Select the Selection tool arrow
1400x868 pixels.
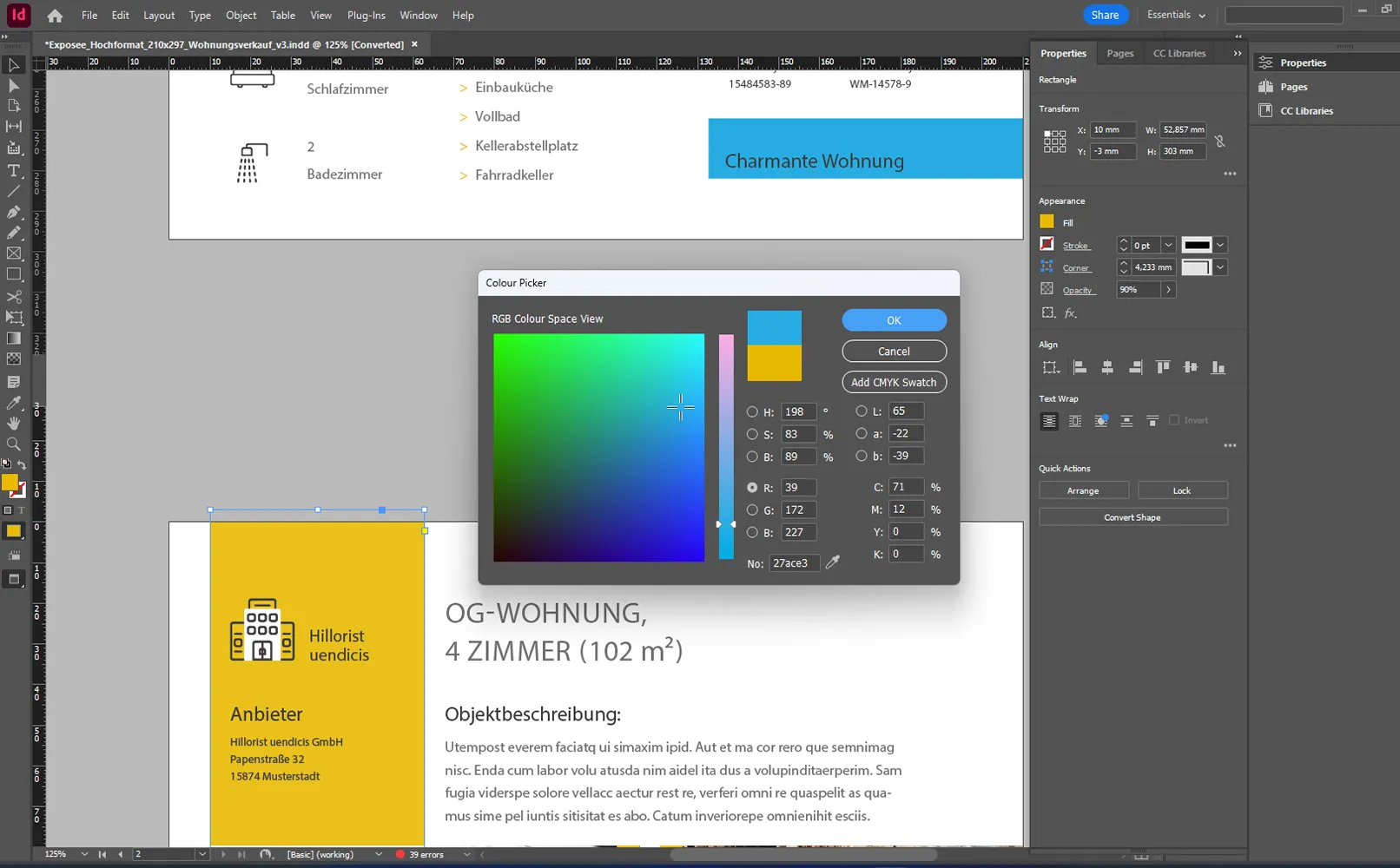[x=14, y=65]
